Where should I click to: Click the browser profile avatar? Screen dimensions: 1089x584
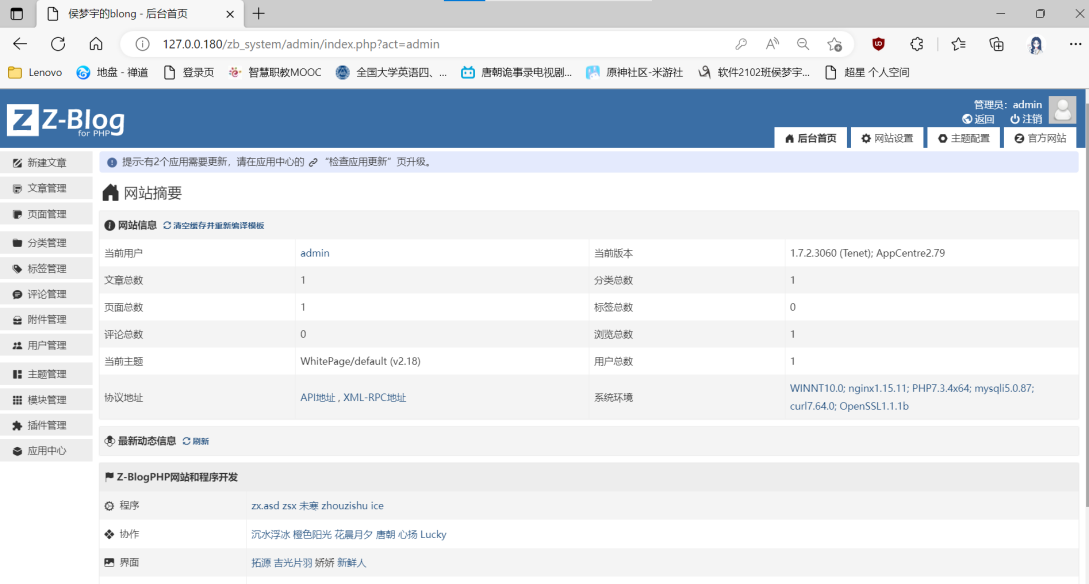1036,44
